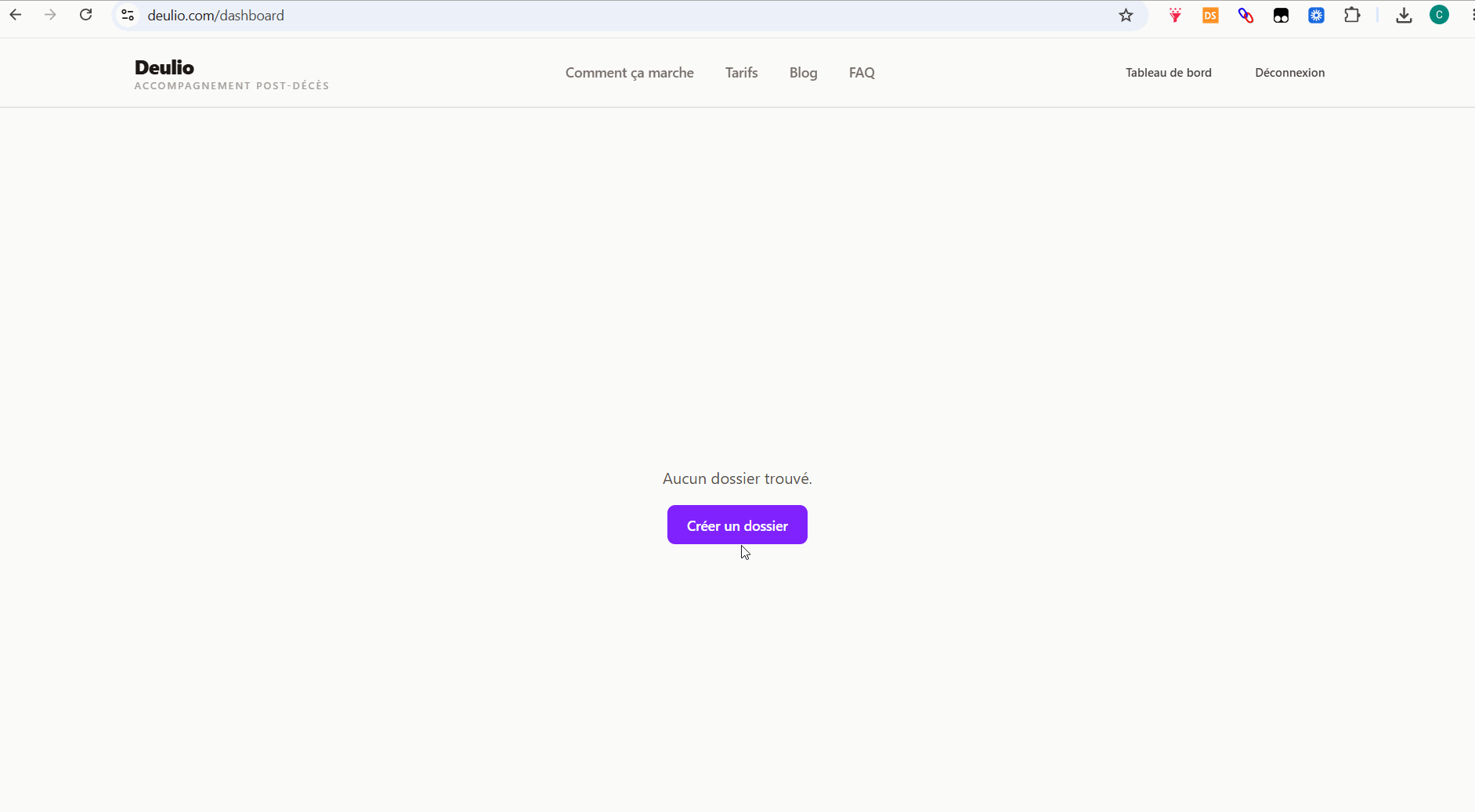Screen dimensions: 1475x812
Task: Open the Extensions puzzle piece menu
Action: point(1352,15)
